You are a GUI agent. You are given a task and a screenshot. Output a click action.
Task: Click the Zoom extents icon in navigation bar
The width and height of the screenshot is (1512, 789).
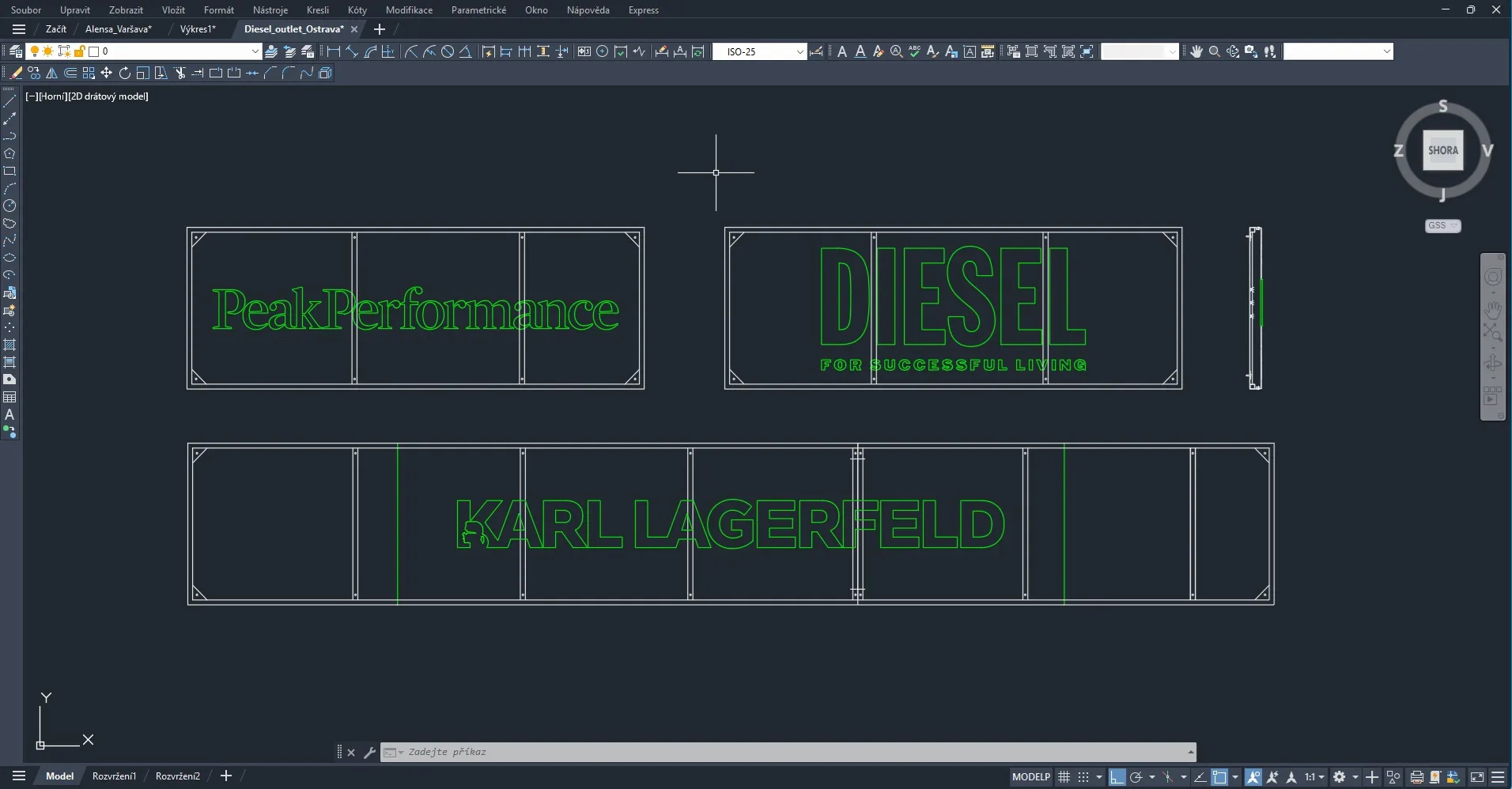tap(1493, 330)
